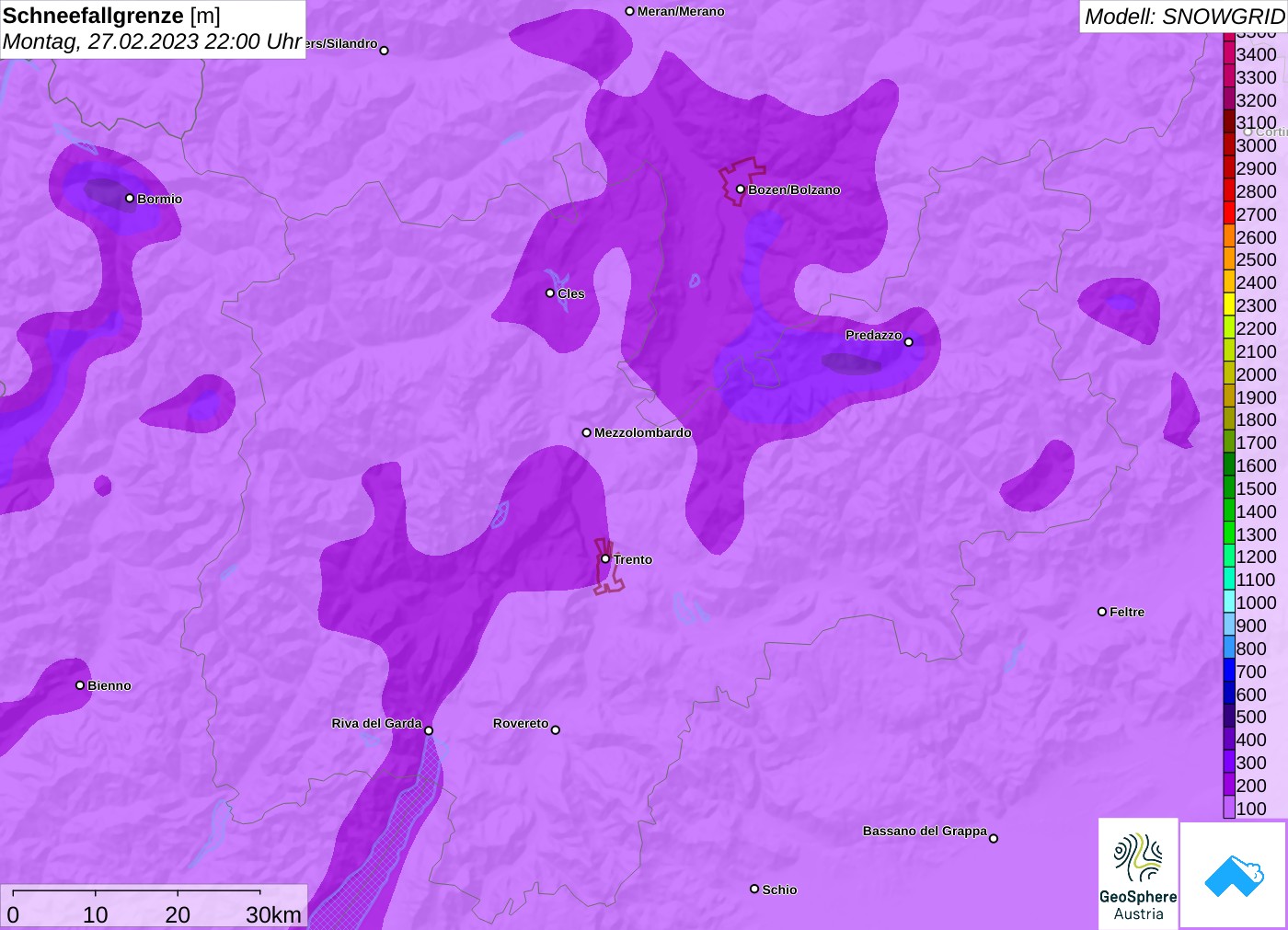Screen dimensions: 1288x930
Task: Click the Feltre marker dot
Action: click(x=1102, y=611)
